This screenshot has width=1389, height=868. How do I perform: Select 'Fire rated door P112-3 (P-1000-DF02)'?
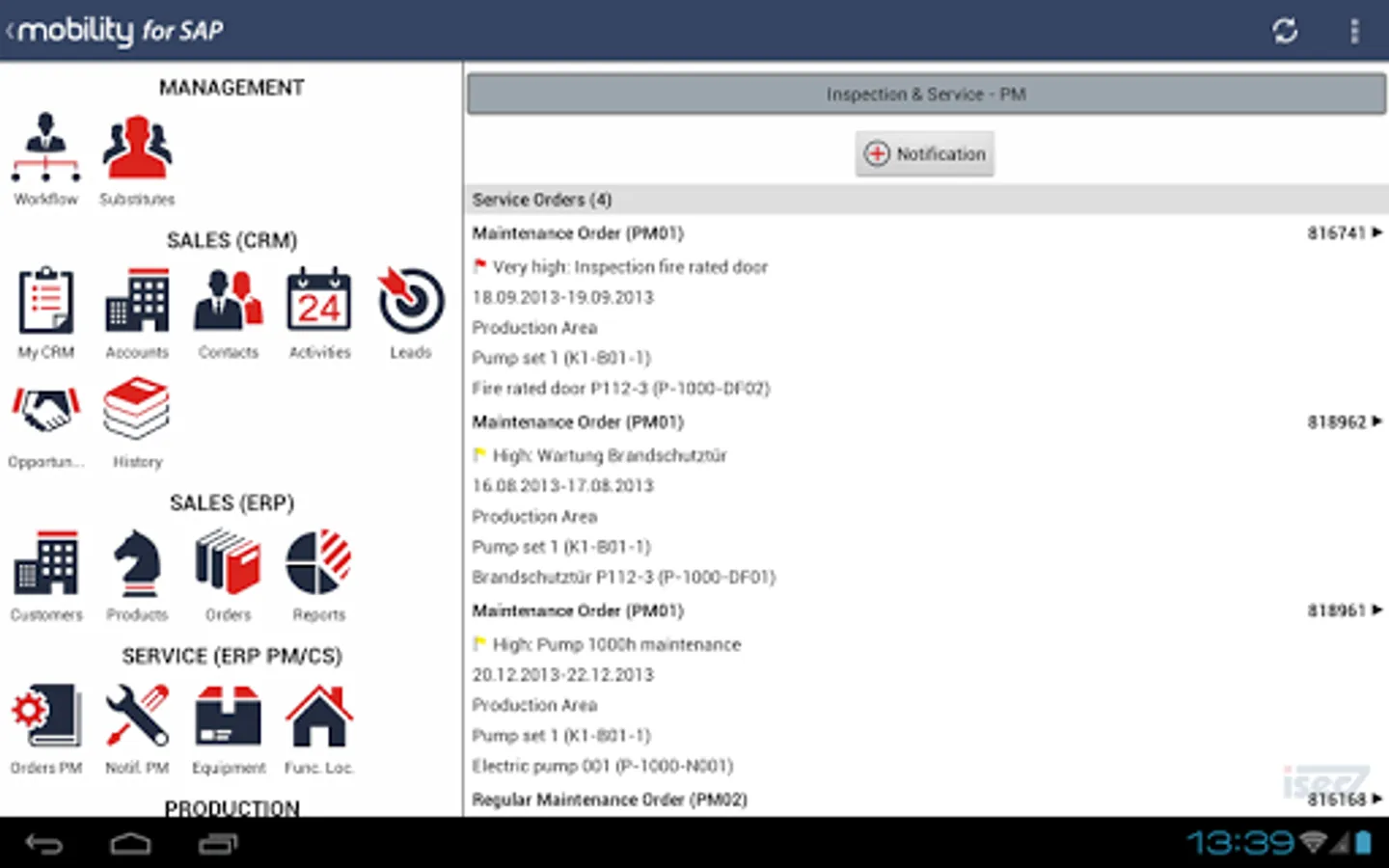point(621,389)
